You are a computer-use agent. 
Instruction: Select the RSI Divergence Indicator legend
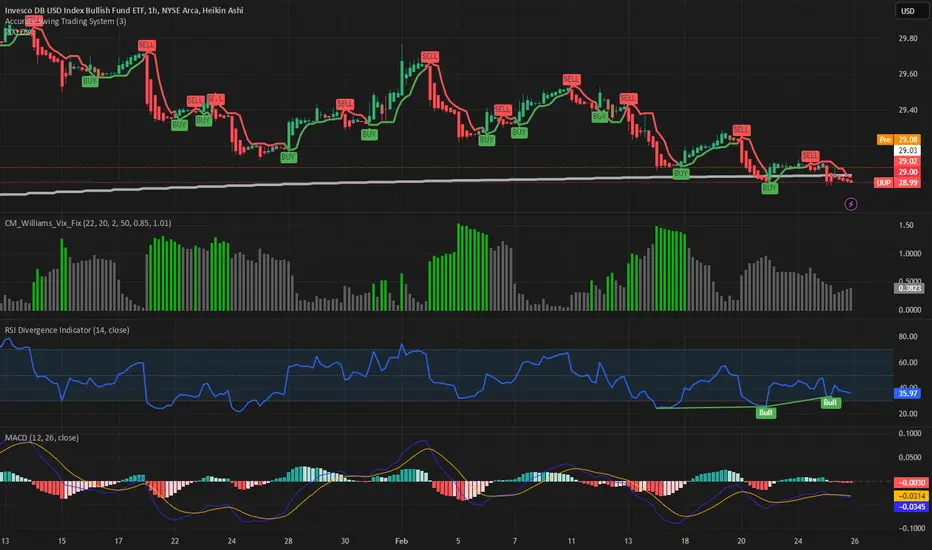point(67,330)
